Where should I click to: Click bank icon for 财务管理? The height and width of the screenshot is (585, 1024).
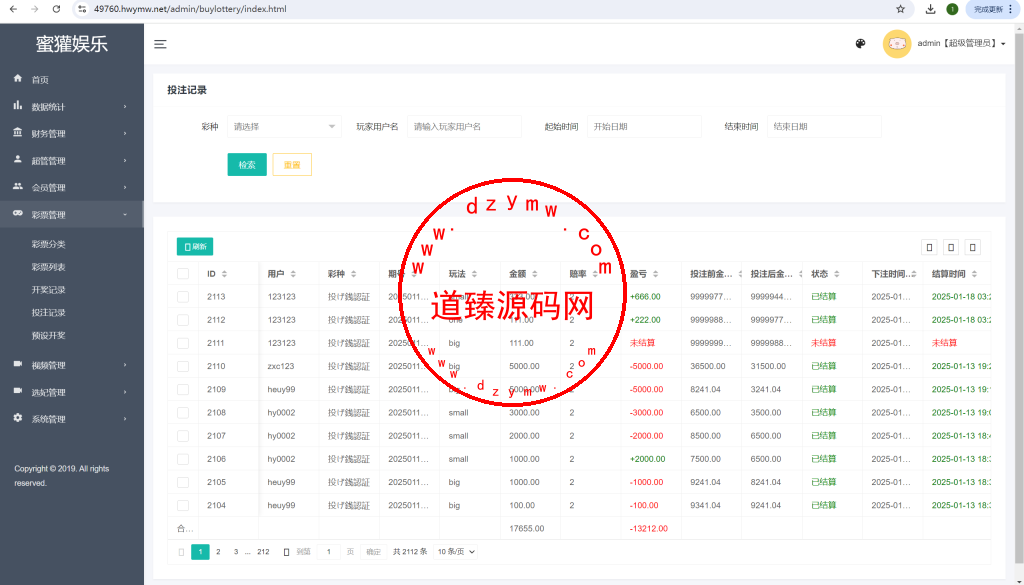(18, 133)
